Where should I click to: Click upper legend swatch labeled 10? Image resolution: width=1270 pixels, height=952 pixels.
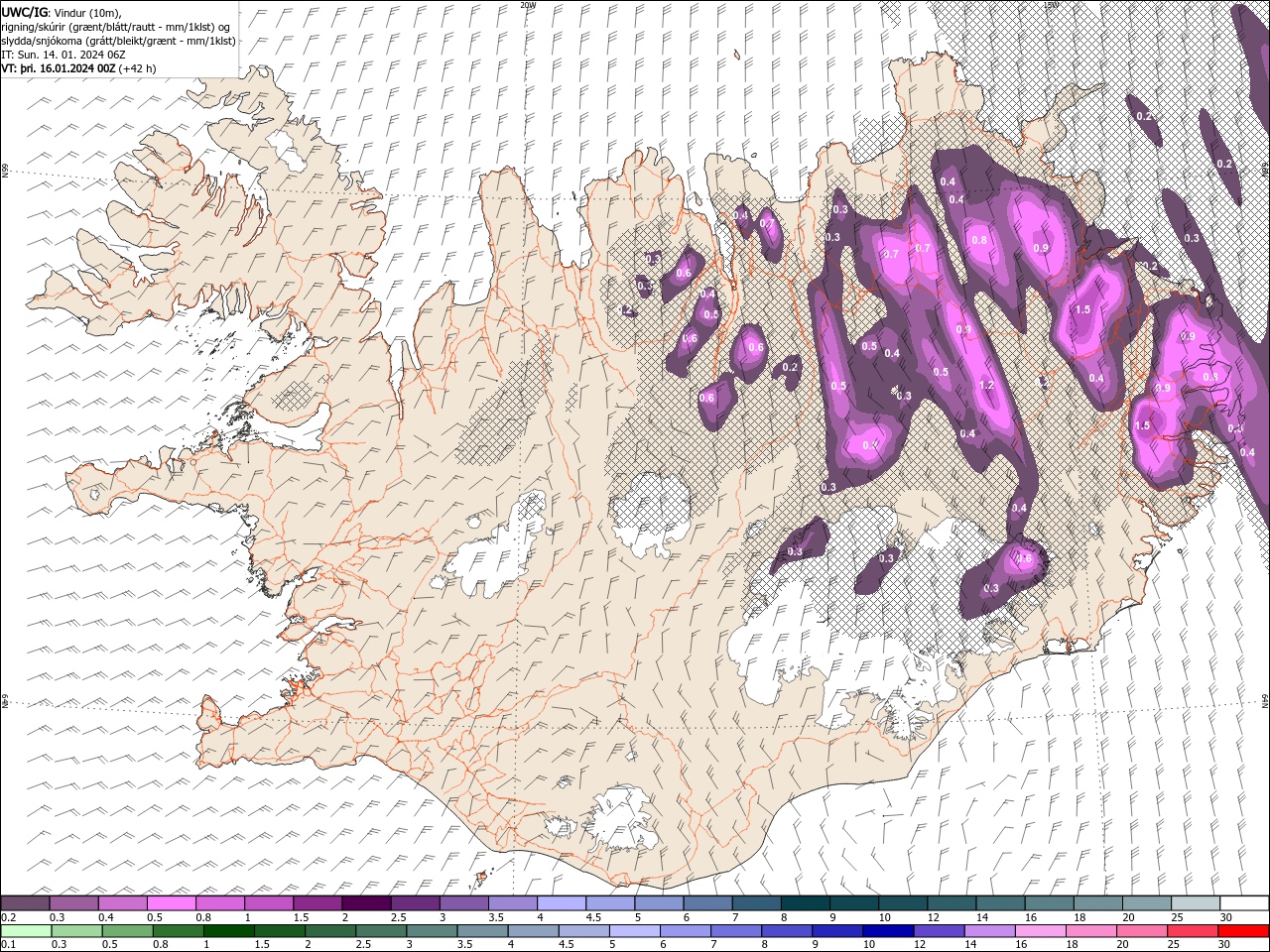[902, 903]
